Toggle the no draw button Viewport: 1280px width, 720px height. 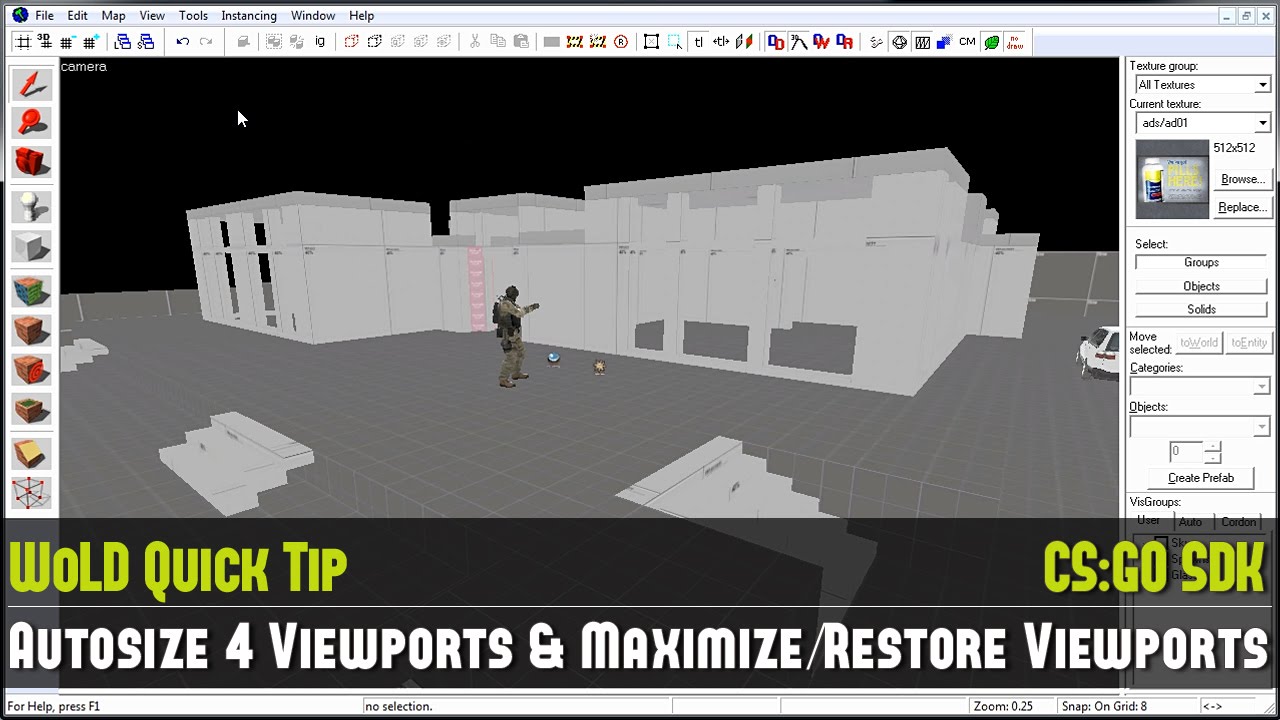(x=1014, y=42)
